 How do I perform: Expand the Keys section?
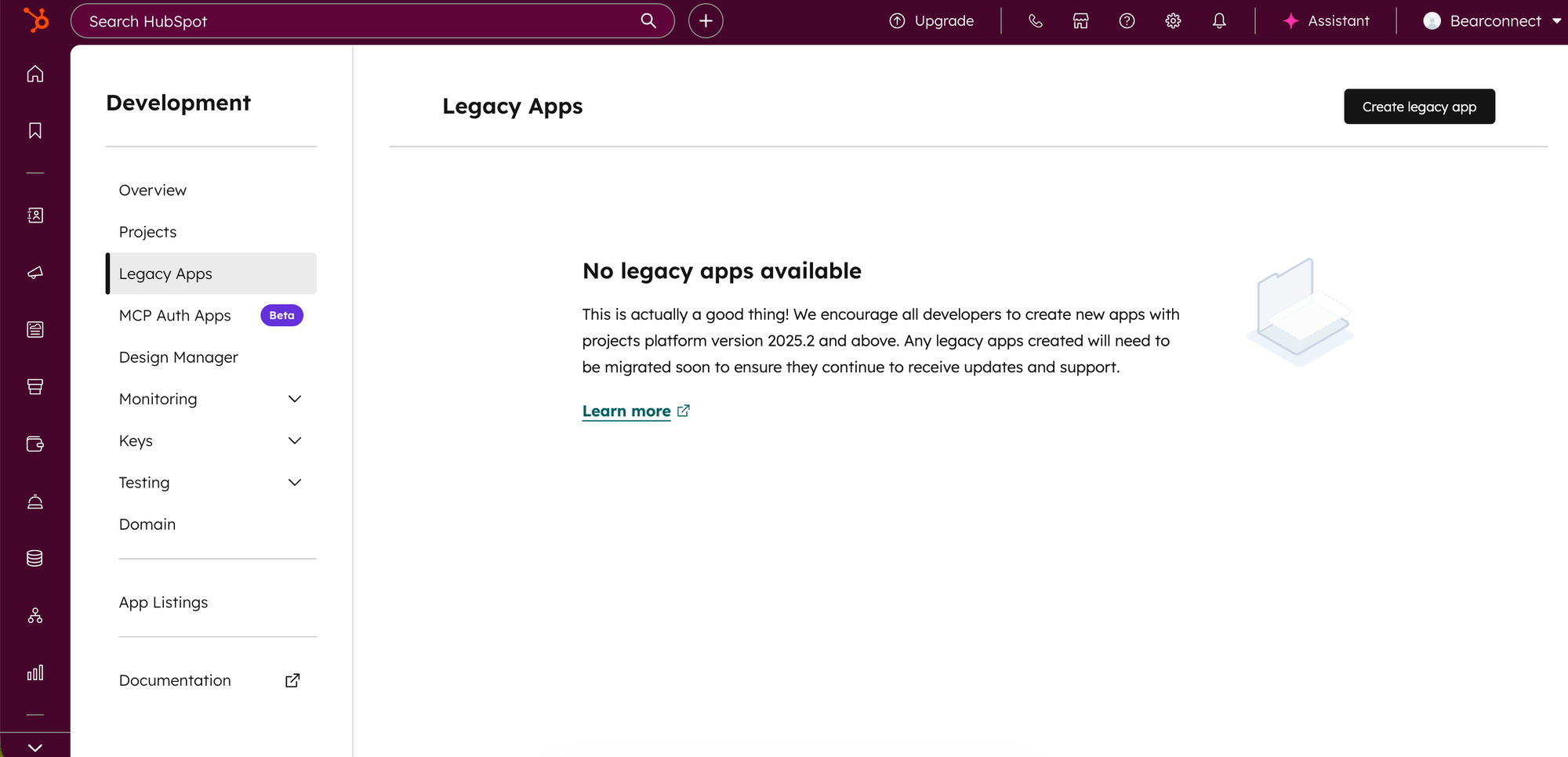(210, 440)
